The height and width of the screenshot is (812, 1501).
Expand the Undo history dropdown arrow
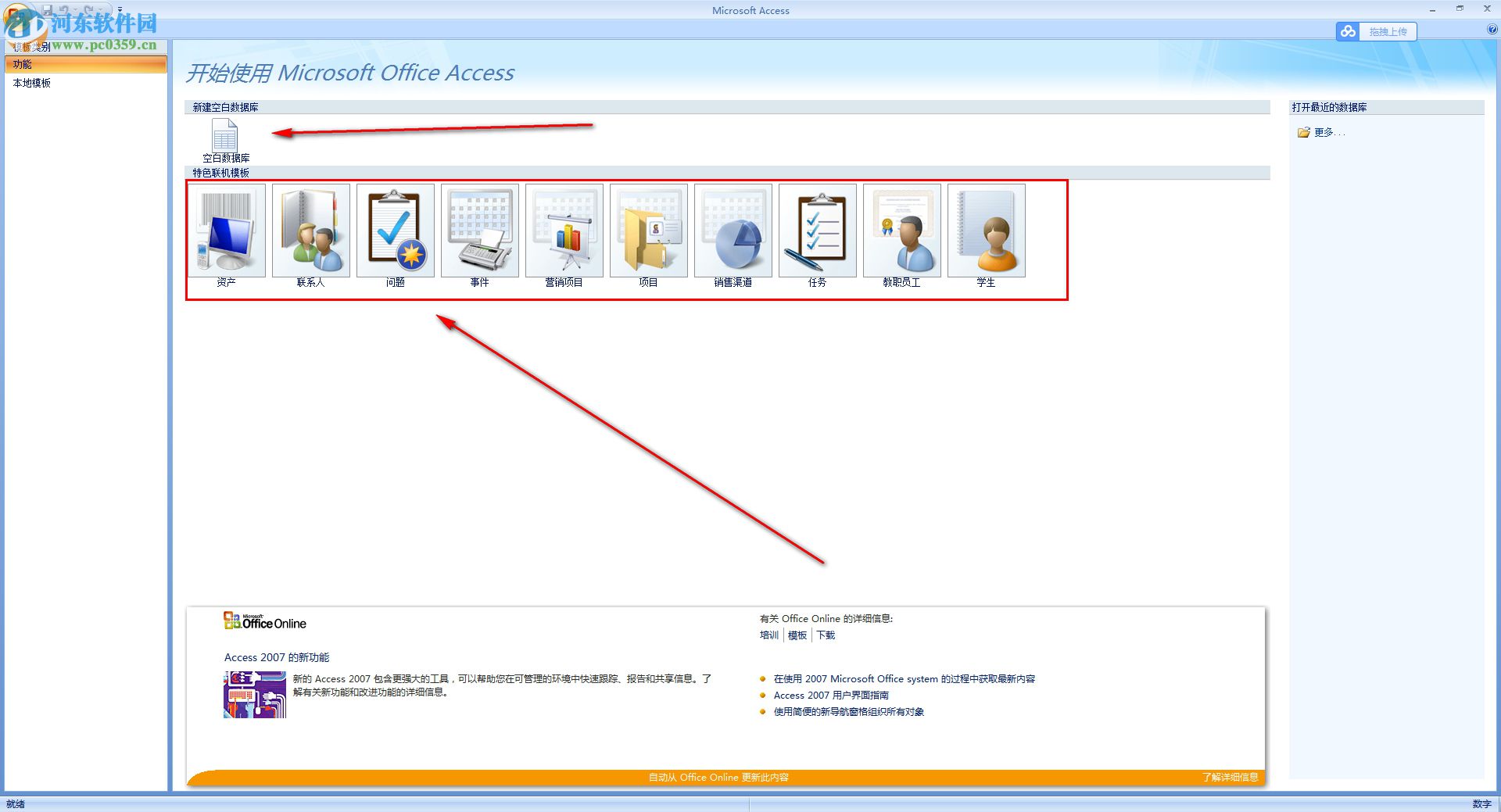coord(75,10)
